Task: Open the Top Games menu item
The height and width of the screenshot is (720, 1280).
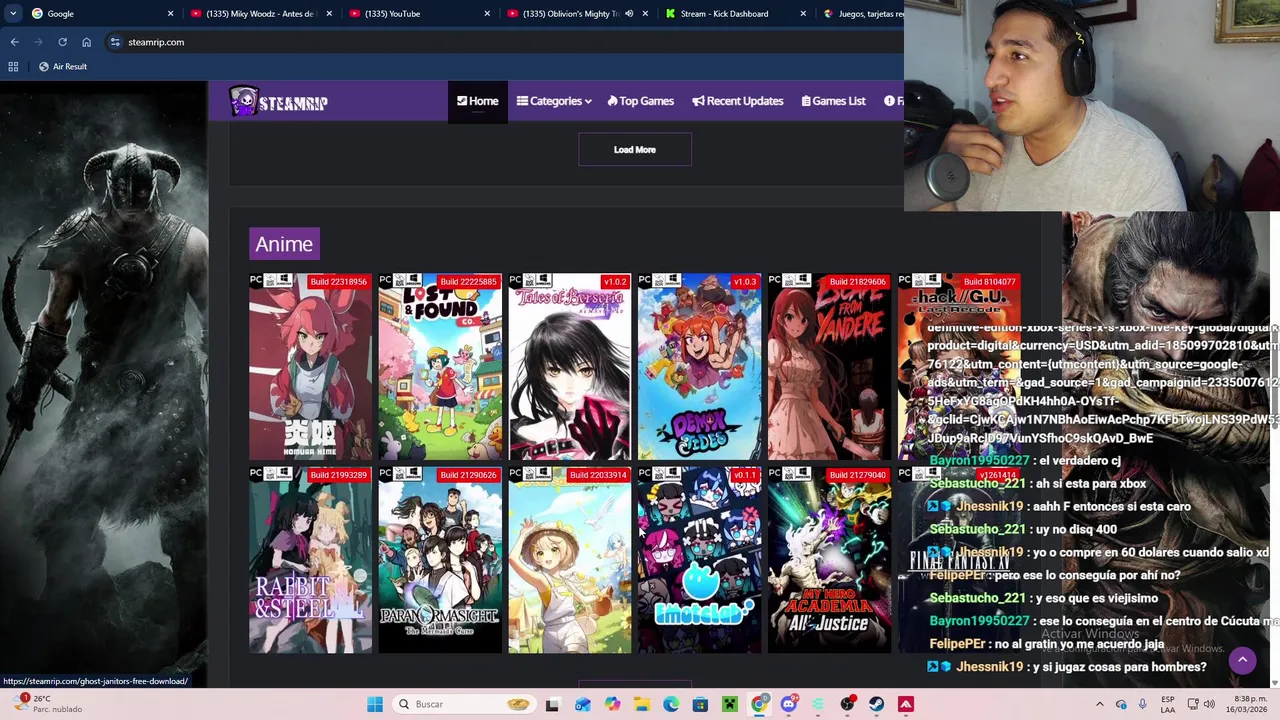Action: (x=640, y=101)
